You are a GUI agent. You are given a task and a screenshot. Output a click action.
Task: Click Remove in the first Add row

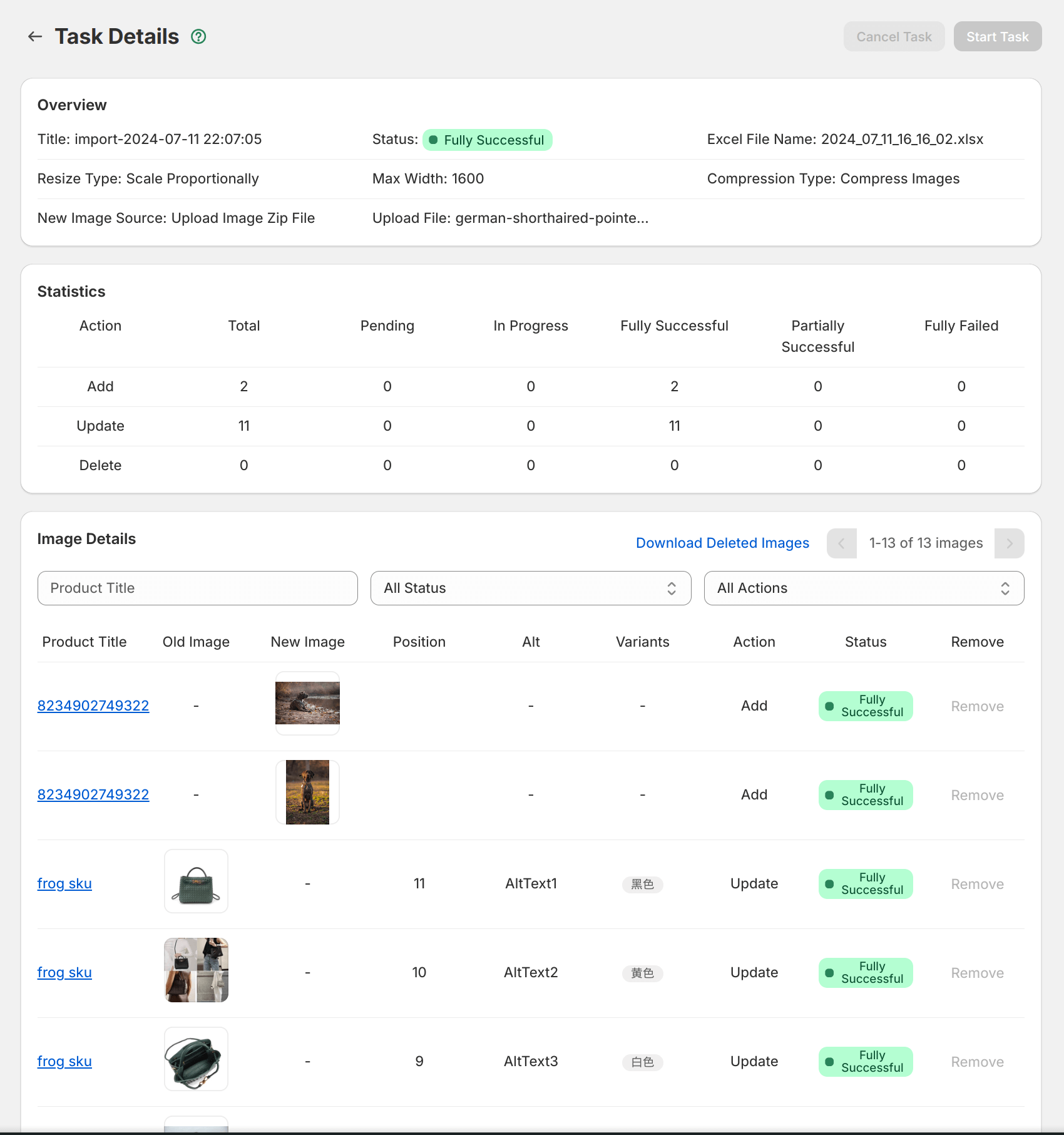[977, 707]
